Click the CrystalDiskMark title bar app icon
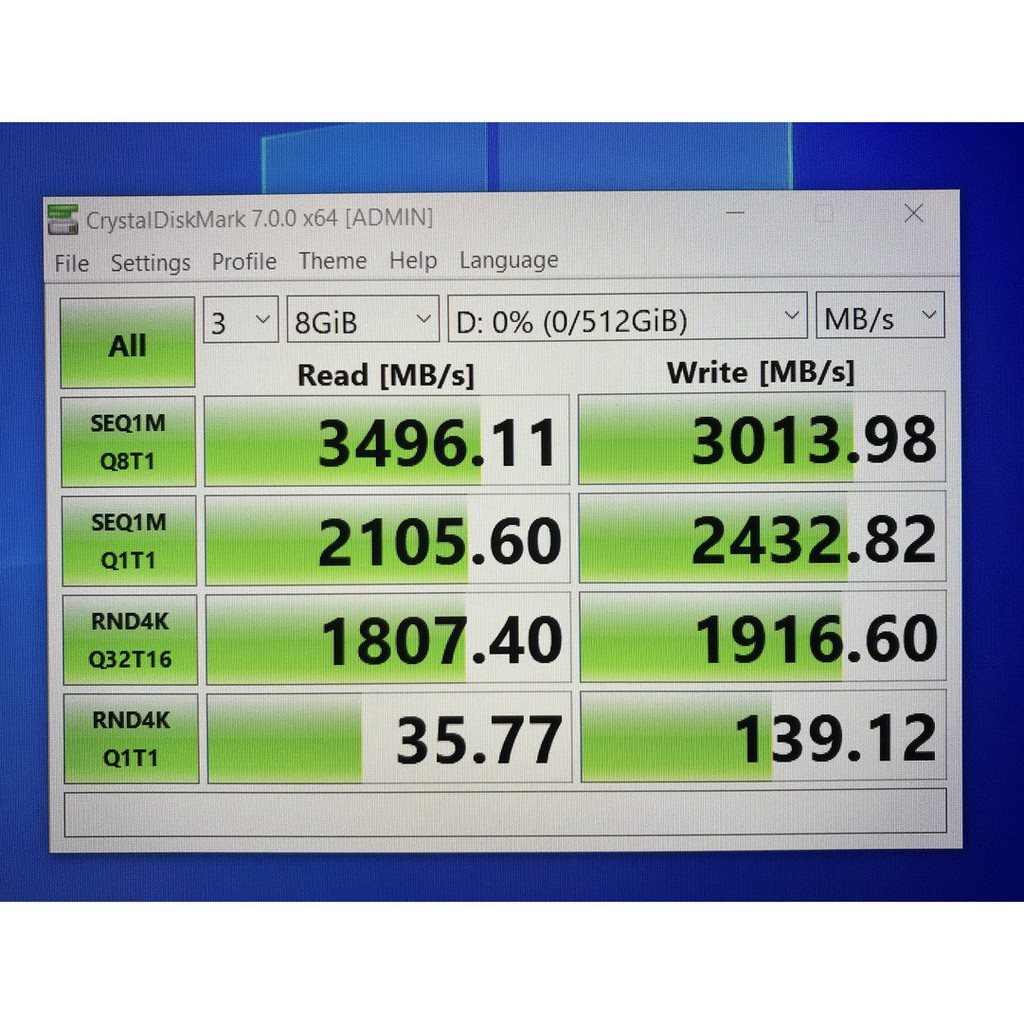Screen dimensions: 1024x1024 coord(63,218)
